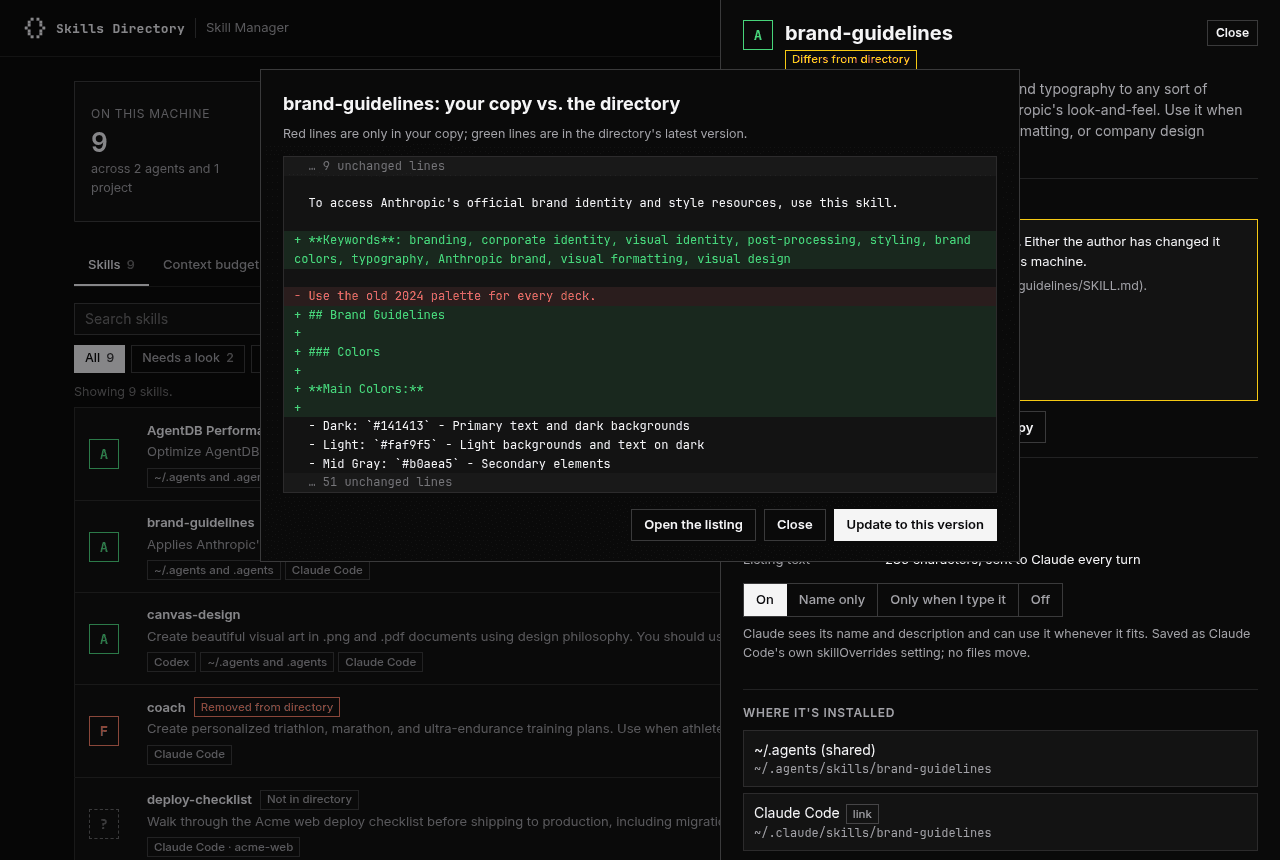Turn the skill Off
The width and height of the screenshot is (1280, 860).
click(1040, 600)
